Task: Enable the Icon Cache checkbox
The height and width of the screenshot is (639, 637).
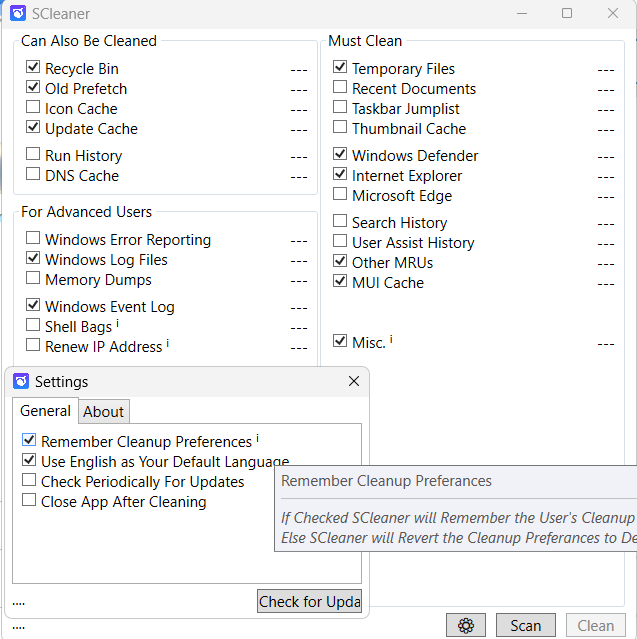Action: [x=34, y=108]
